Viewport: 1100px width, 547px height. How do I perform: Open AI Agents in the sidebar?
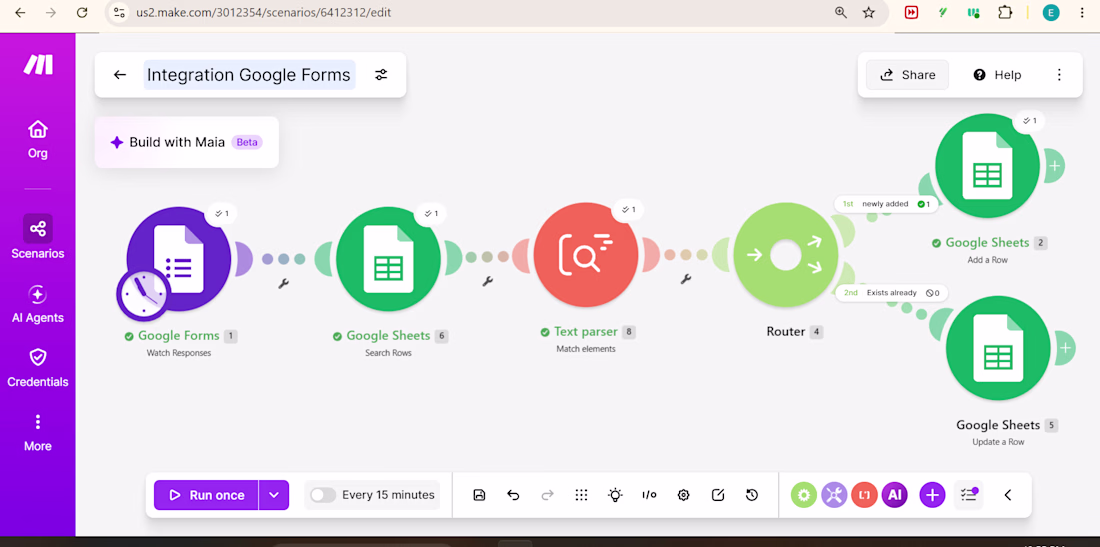coord(38,304)
